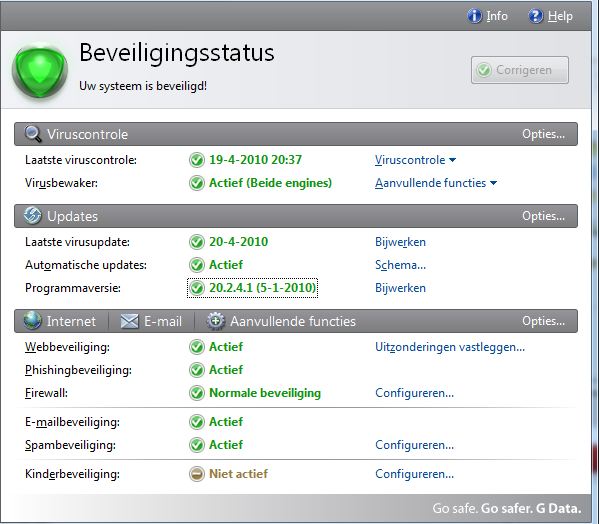
Task: Open Opties for the Viruscontrole section
Action: tap(543, 134)
